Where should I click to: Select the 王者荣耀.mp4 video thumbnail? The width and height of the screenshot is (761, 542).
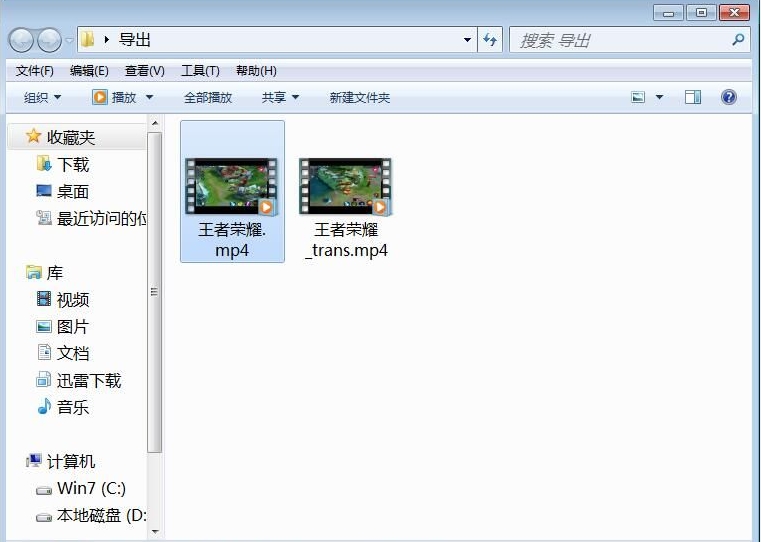pos(231,186)
